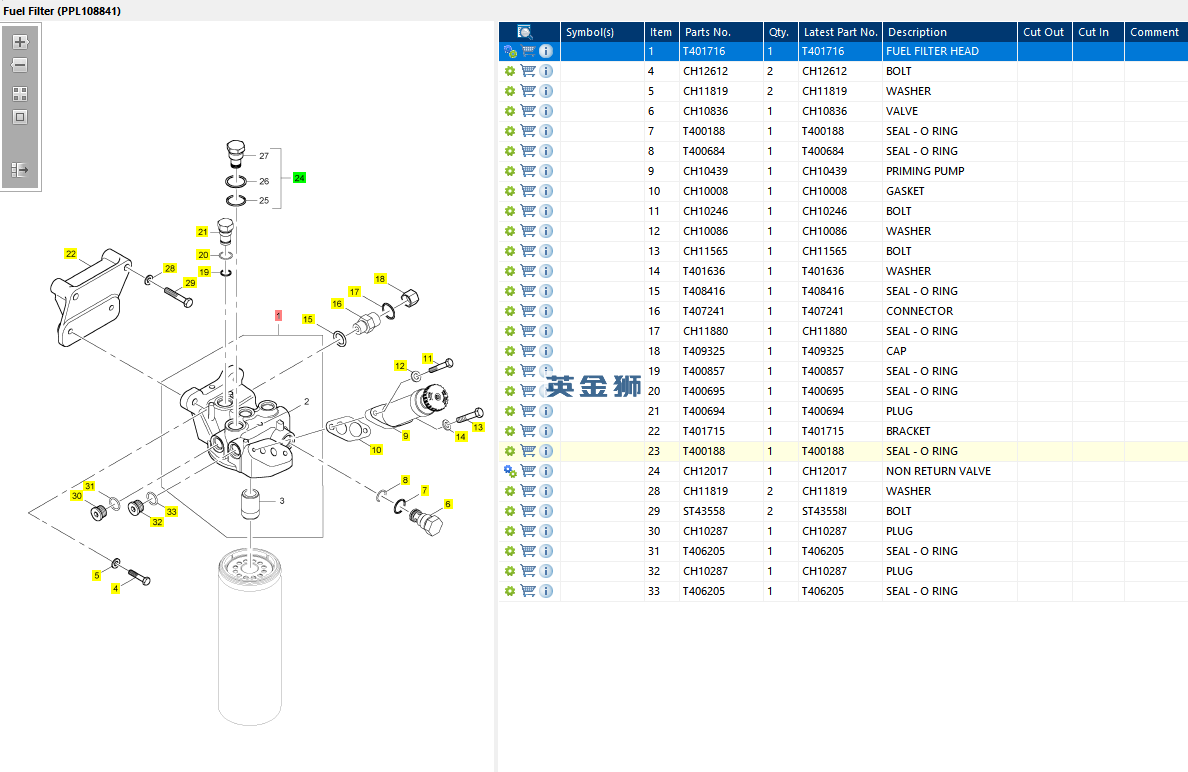Click the Symbol(s) column header

(602, 32)
